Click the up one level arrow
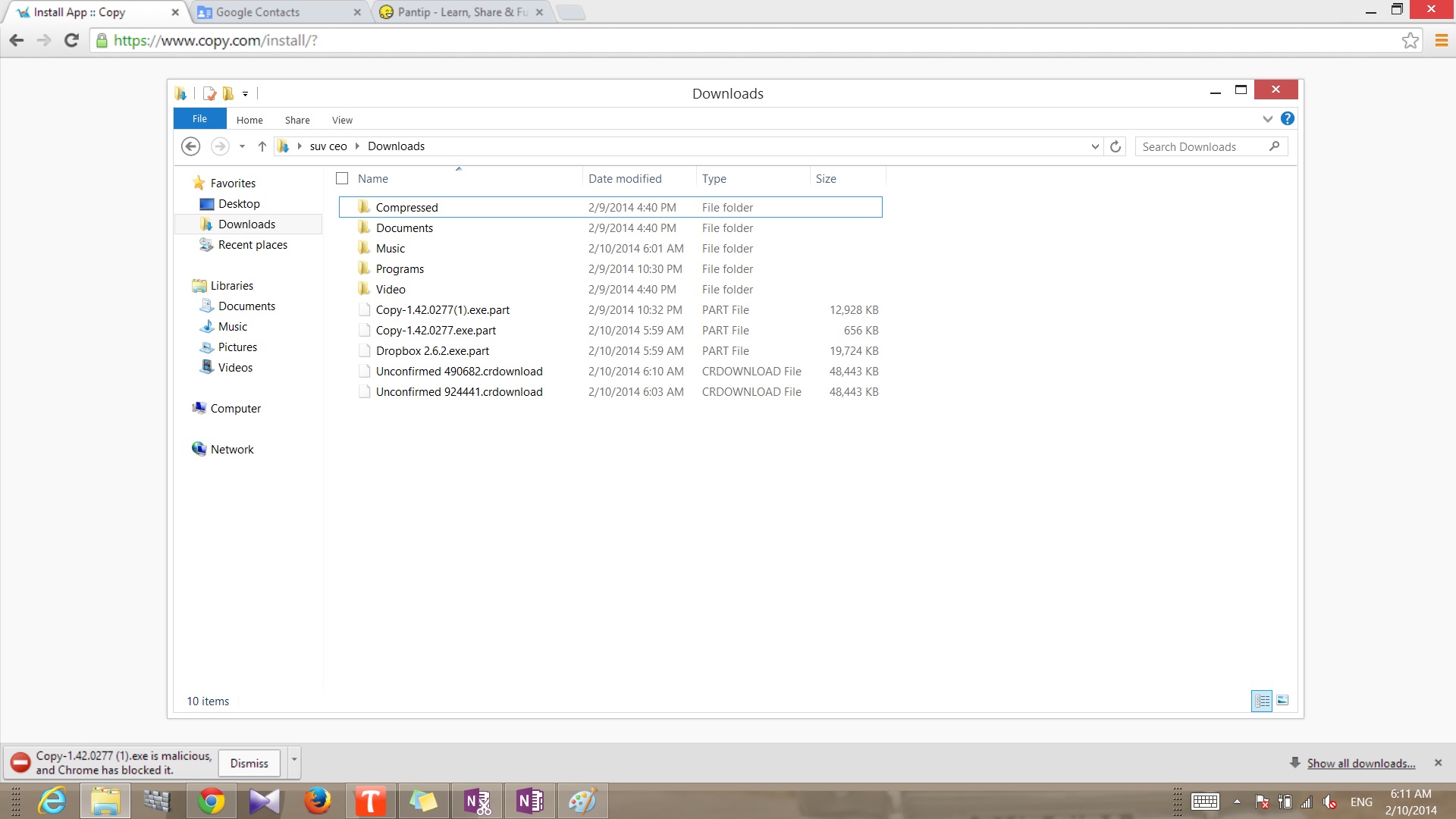1456x819 pixels. (x=262, y=146)
